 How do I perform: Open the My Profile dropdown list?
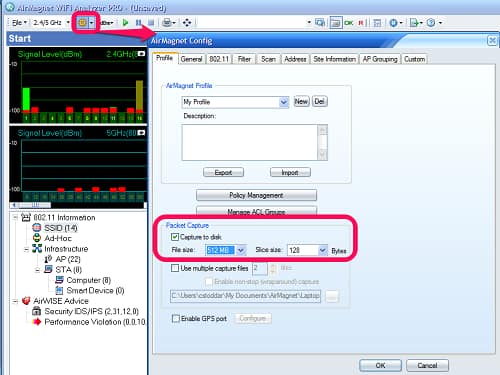pos(284,102)
